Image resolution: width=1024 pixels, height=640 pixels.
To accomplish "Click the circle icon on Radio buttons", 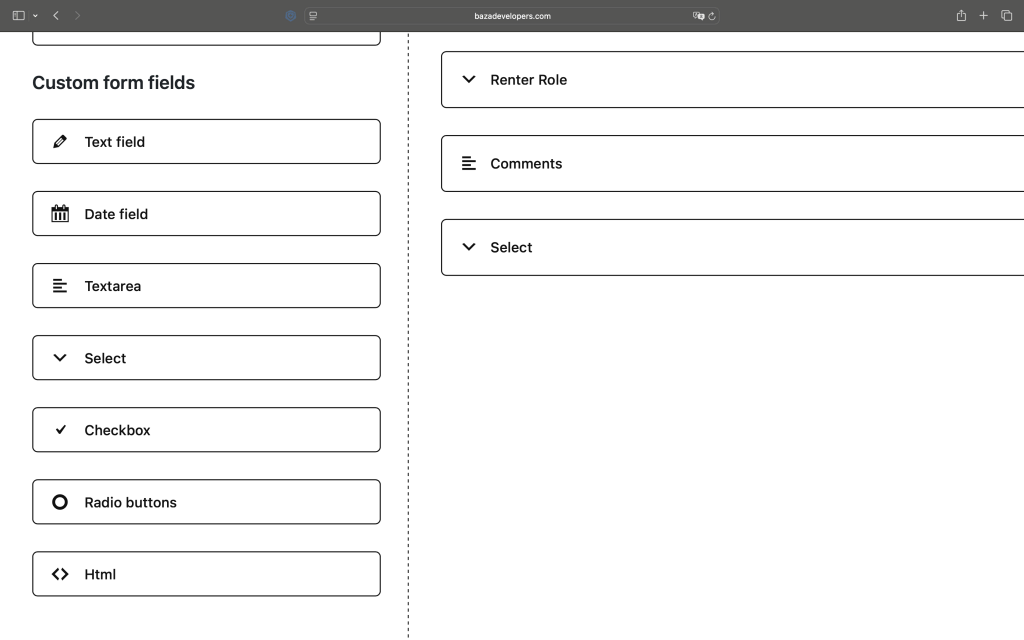I will click(x=59, y=502).
